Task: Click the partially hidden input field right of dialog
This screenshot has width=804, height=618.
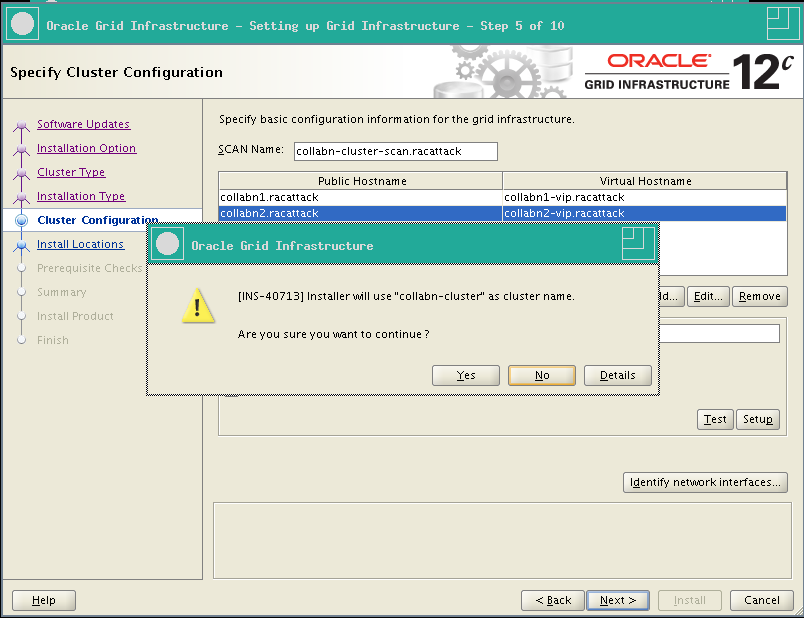Action: pyautogui.click(x=719, y=333)
